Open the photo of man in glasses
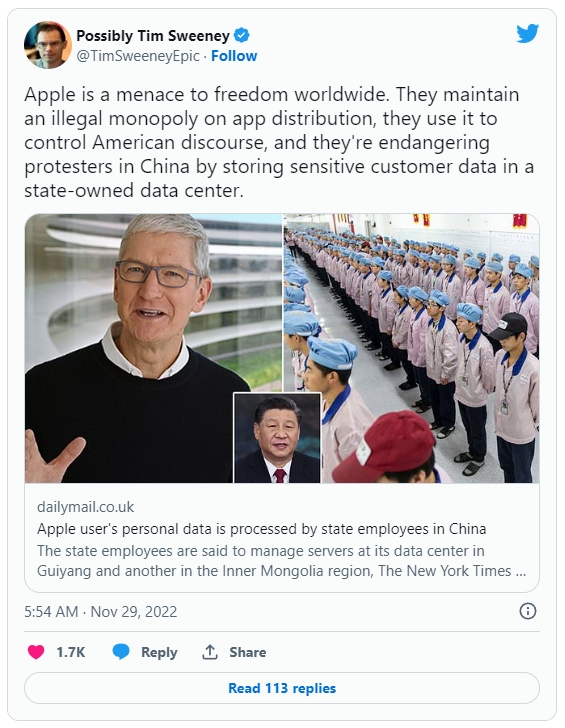Screen dimensions: 565x728 pos(154,348)
